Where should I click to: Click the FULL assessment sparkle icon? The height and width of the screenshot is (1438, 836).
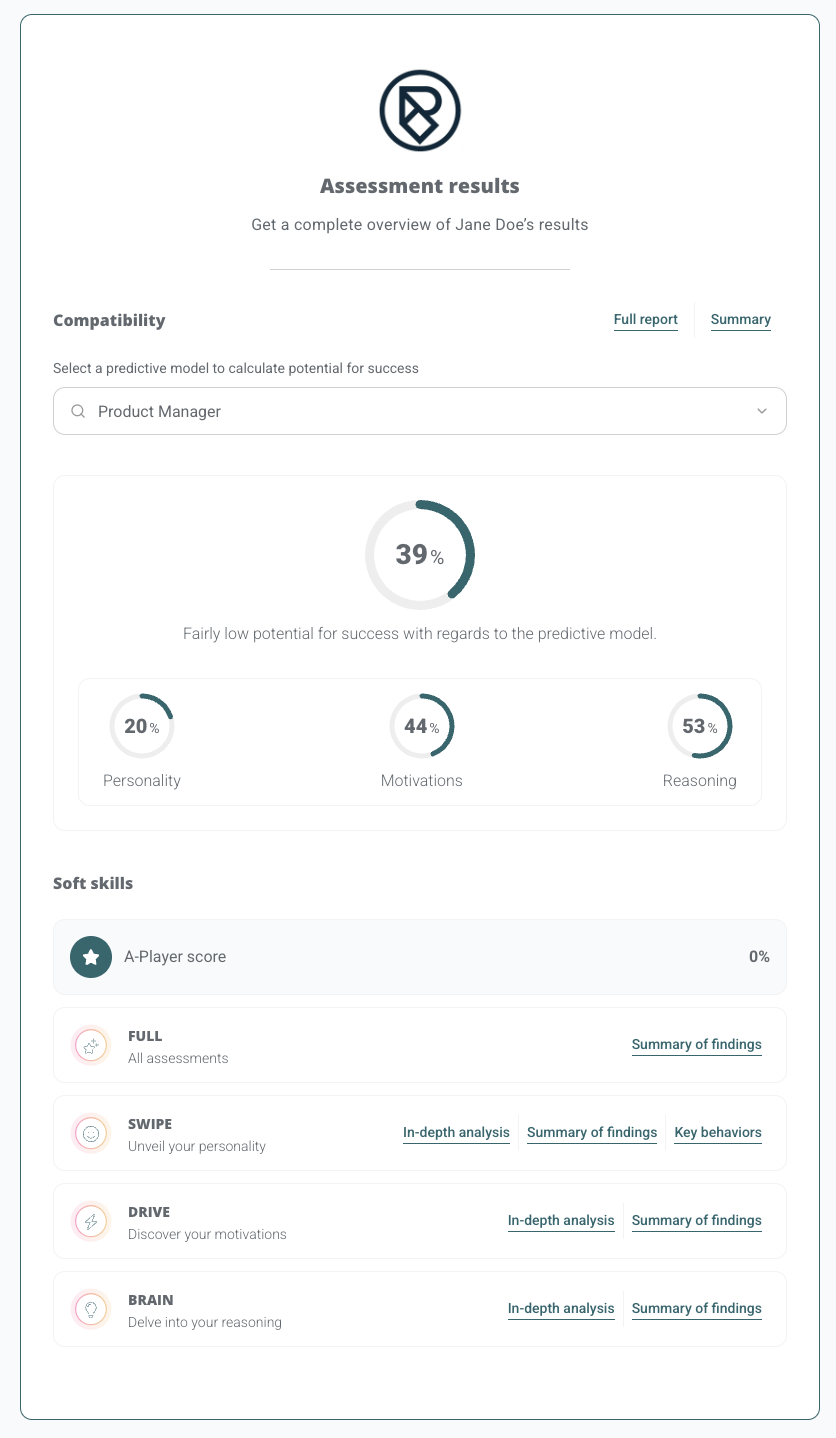tap(91, 1046)
